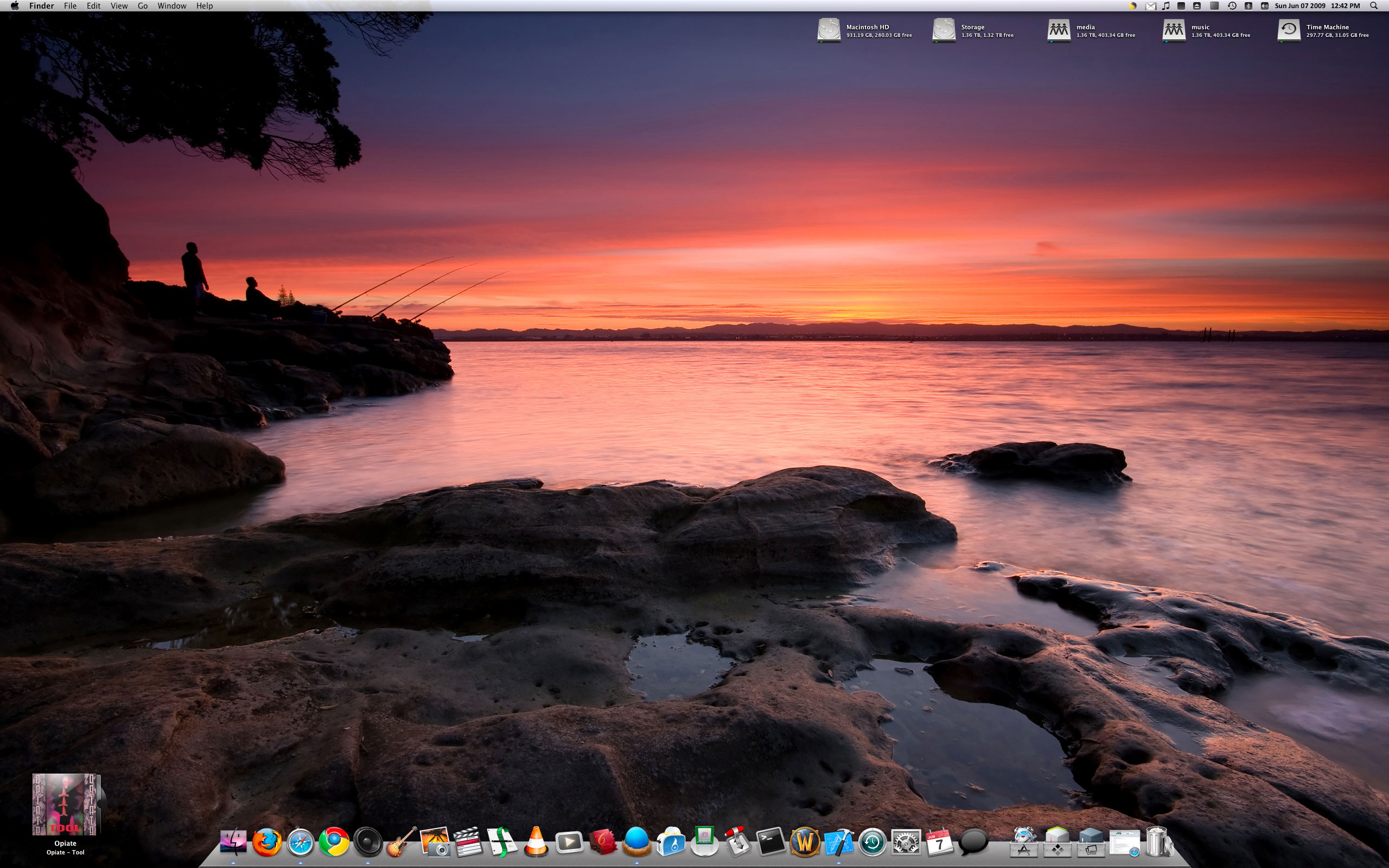
Task: Click the Opiate album art thumbnail
Action: 66,803
